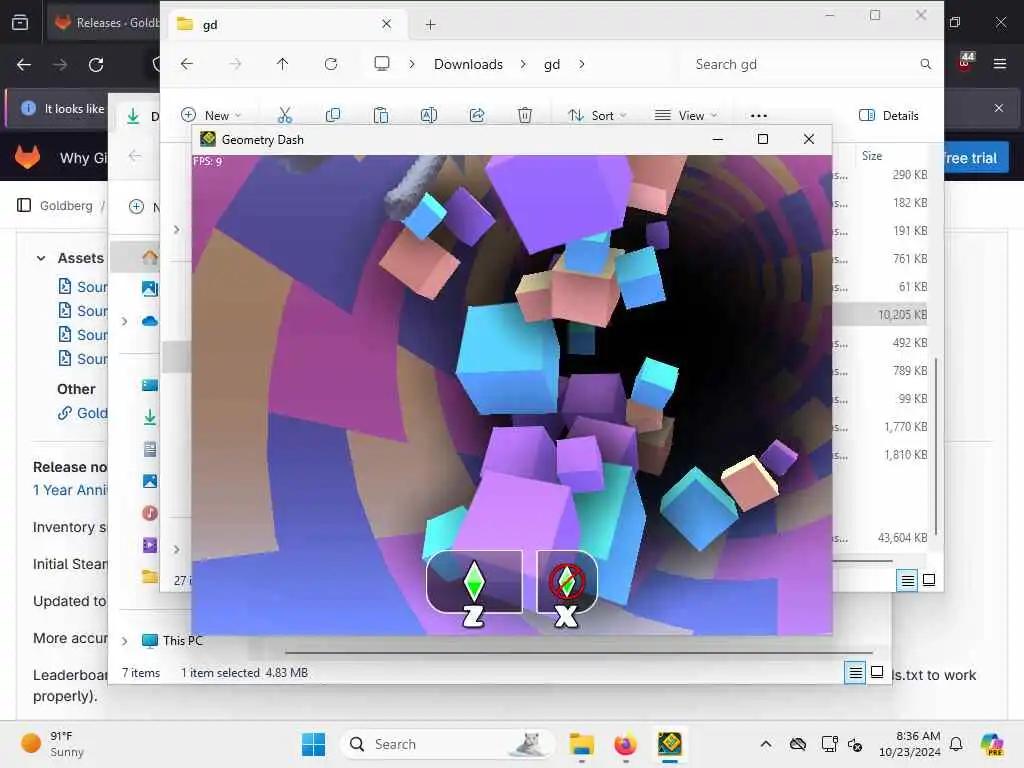Open Copilot preview icon in taskbar
Viewport: 1024px width, 768px height.
click(992, 744)
